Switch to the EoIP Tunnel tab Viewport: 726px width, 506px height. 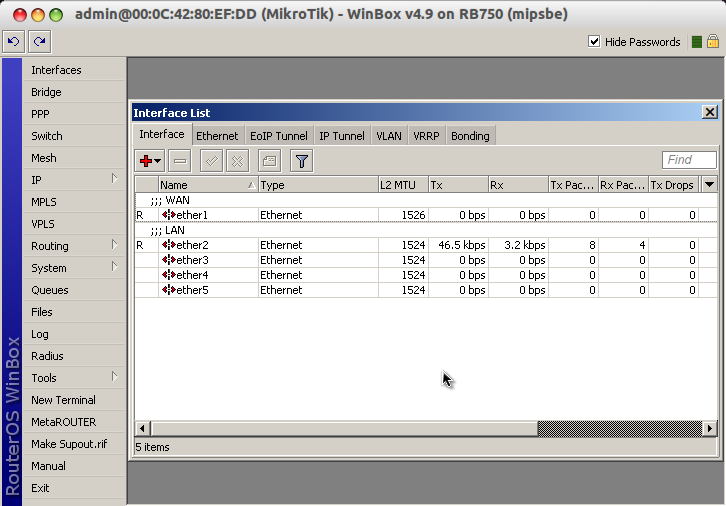click(279, 136)
